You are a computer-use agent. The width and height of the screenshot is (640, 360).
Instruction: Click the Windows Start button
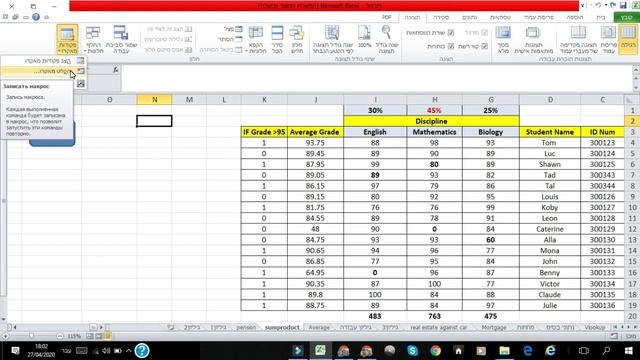pyautogui.click(x=629, y=350)
